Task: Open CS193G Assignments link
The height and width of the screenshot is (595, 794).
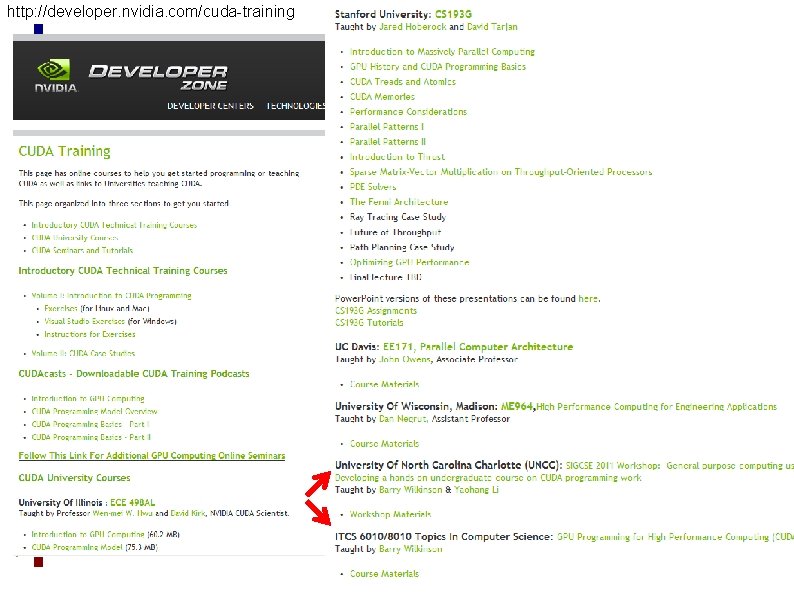Action: [x=376, y=310]
